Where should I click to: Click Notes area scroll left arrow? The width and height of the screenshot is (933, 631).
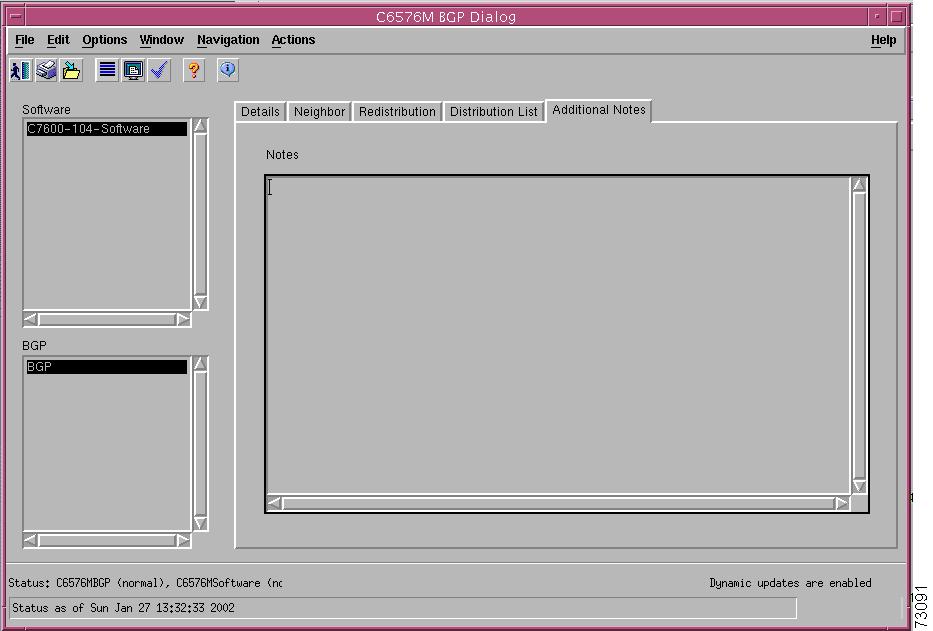click(274, 503)
